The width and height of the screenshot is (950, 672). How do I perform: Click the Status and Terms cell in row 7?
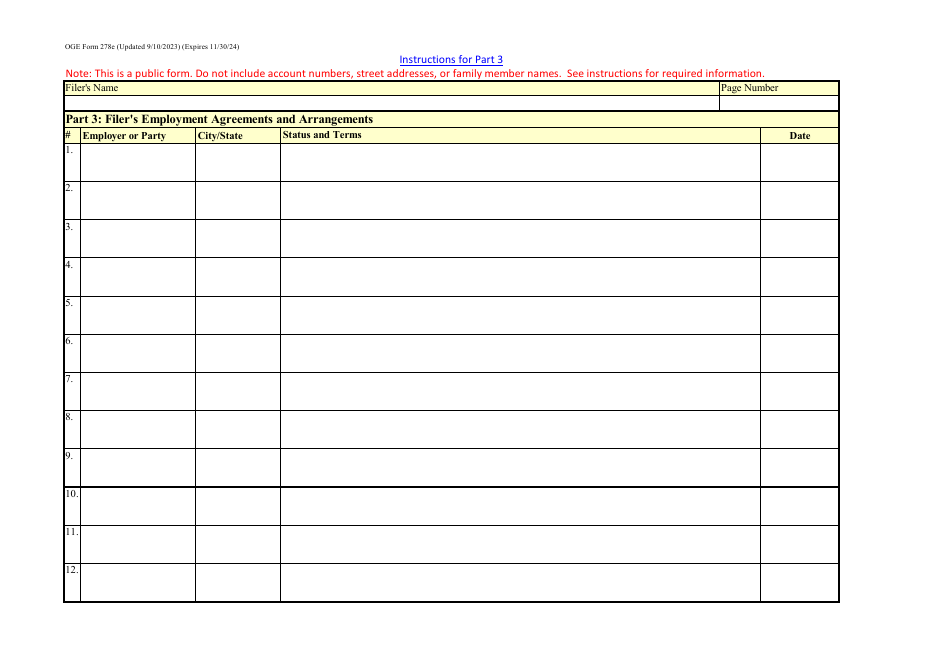[x=520, y=390]
